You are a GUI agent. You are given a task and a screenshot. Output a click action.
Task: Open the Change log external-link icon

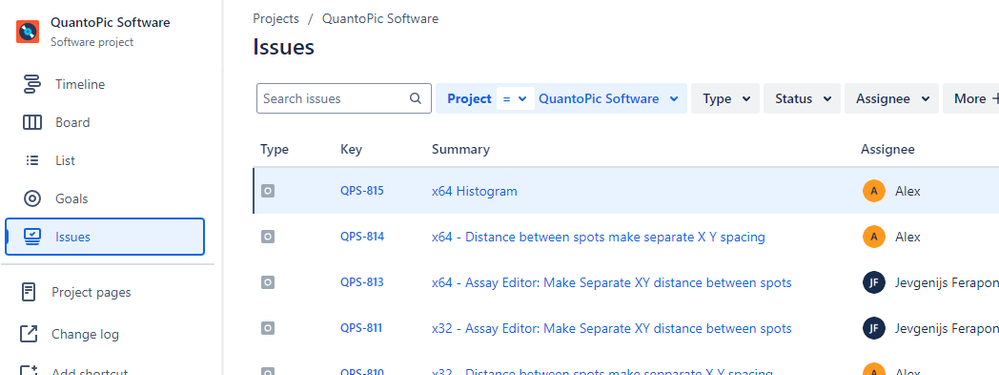coord(29,334)
